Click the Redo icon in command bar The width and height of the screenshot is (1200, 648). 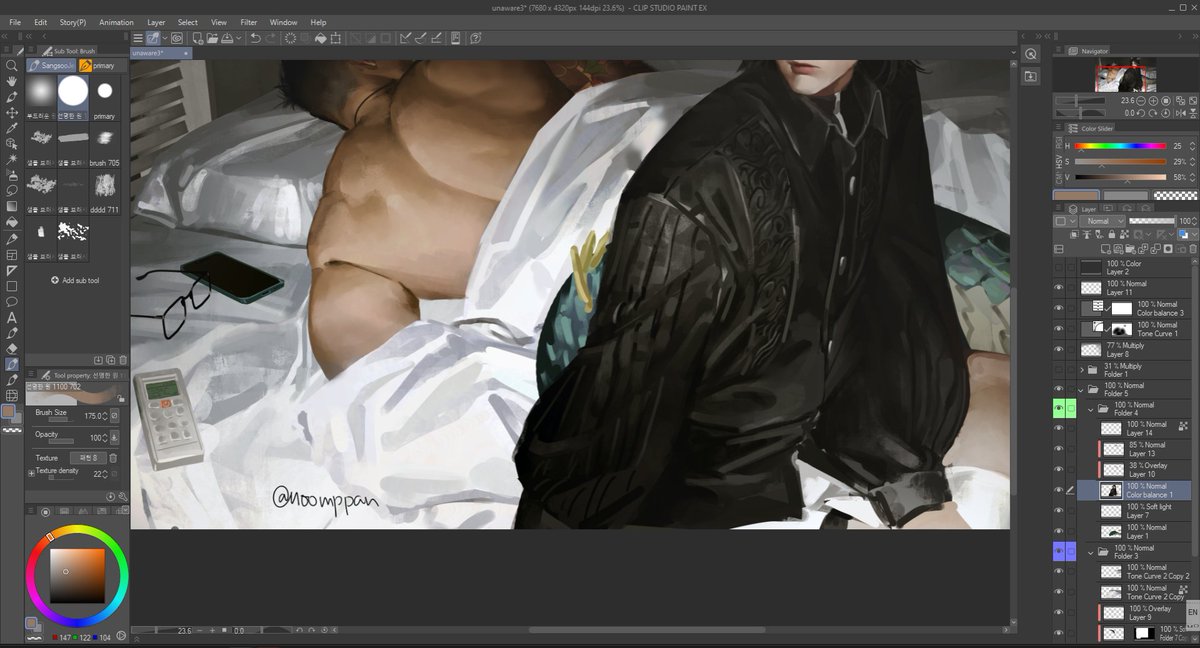(x=272, y=38)
